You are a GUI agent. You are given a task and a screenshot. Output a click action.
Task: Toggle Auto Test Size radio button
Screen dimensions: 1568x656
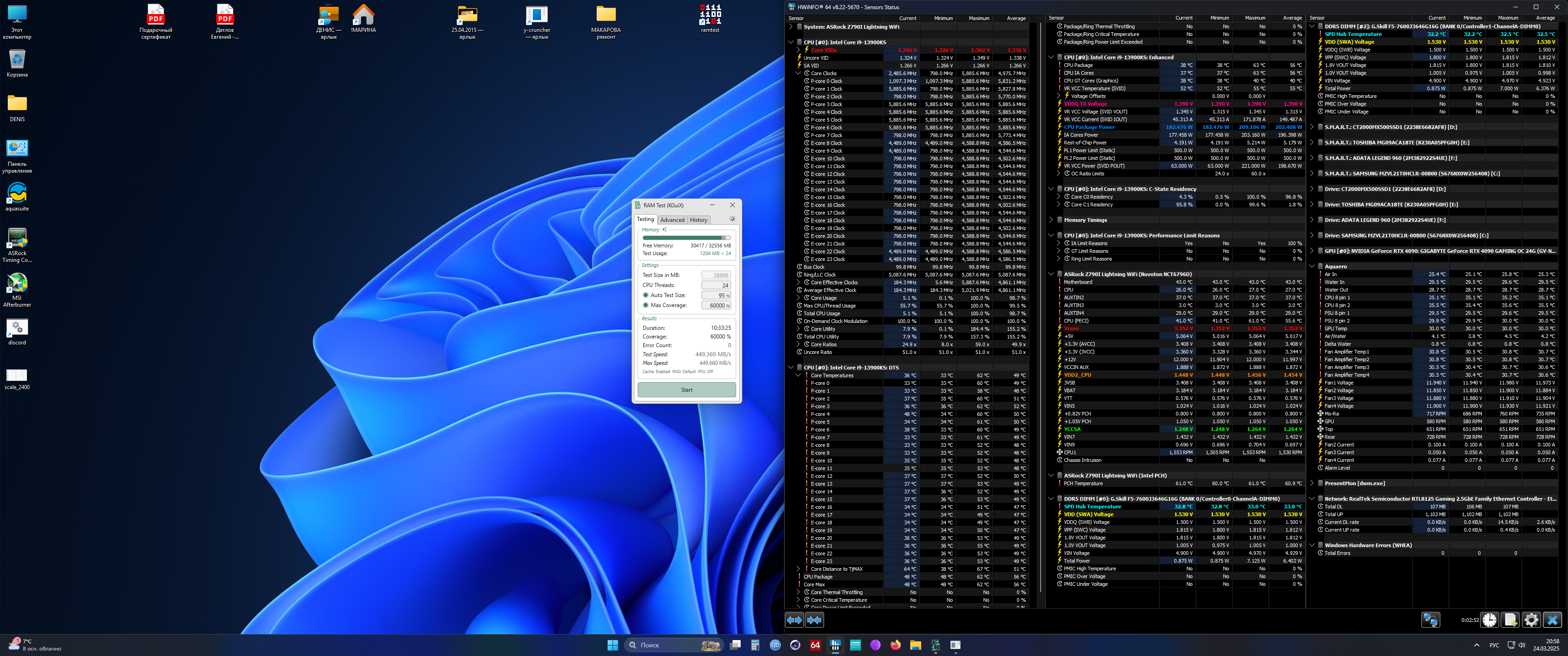[646, 295]
